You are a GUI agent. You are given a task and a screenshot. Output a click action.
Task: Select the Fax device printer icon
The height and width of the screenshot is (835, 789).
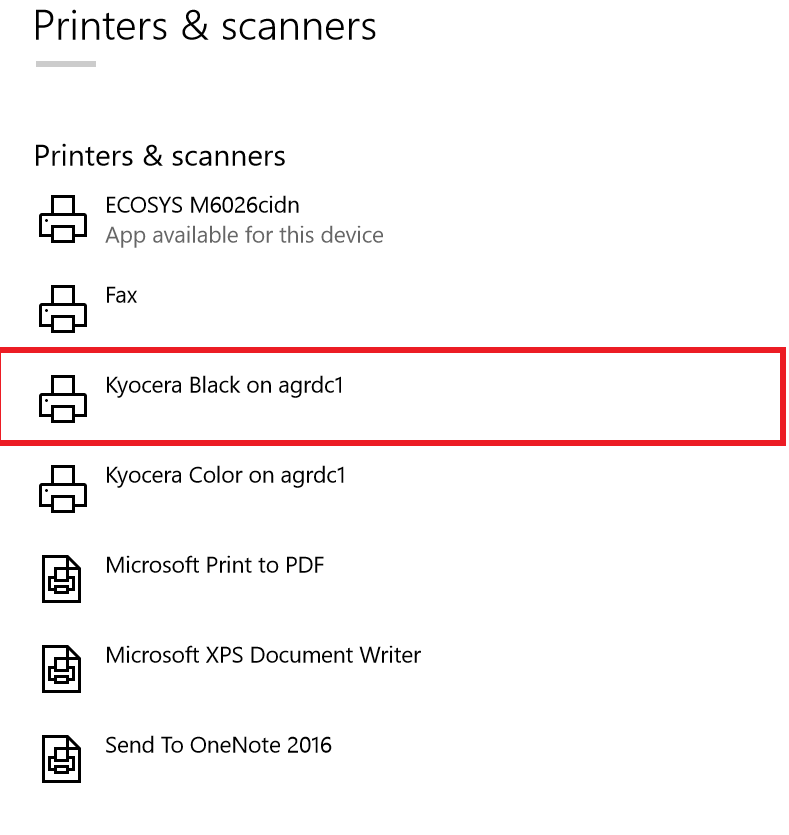pos(63,309)
